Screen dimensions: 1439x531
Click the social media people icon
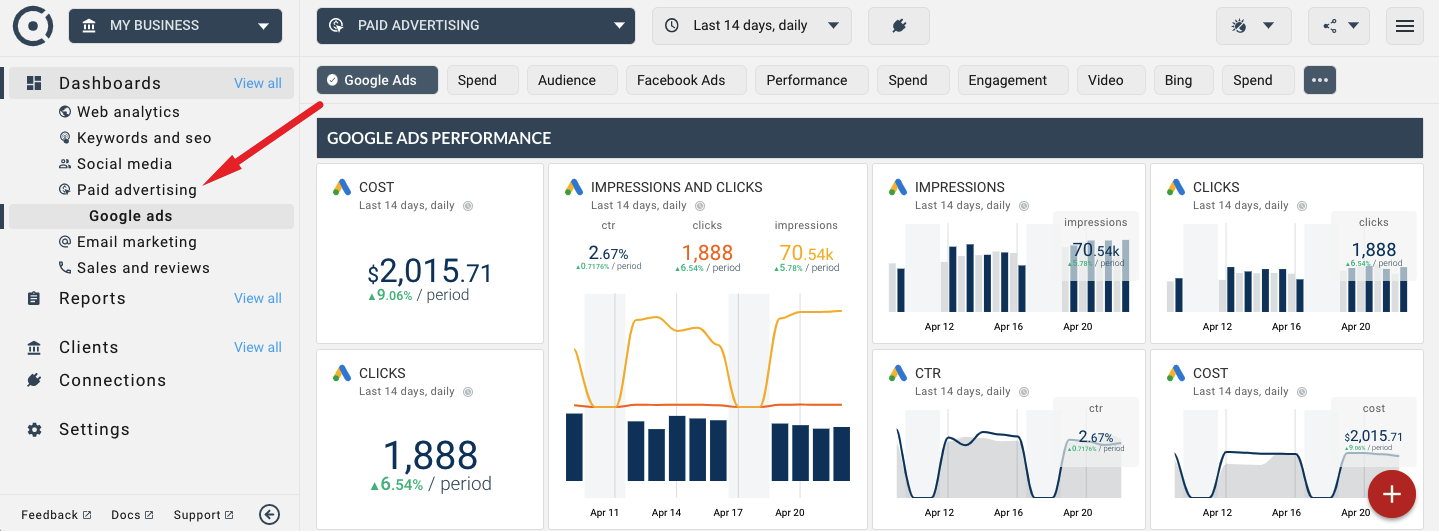[65, 164]
